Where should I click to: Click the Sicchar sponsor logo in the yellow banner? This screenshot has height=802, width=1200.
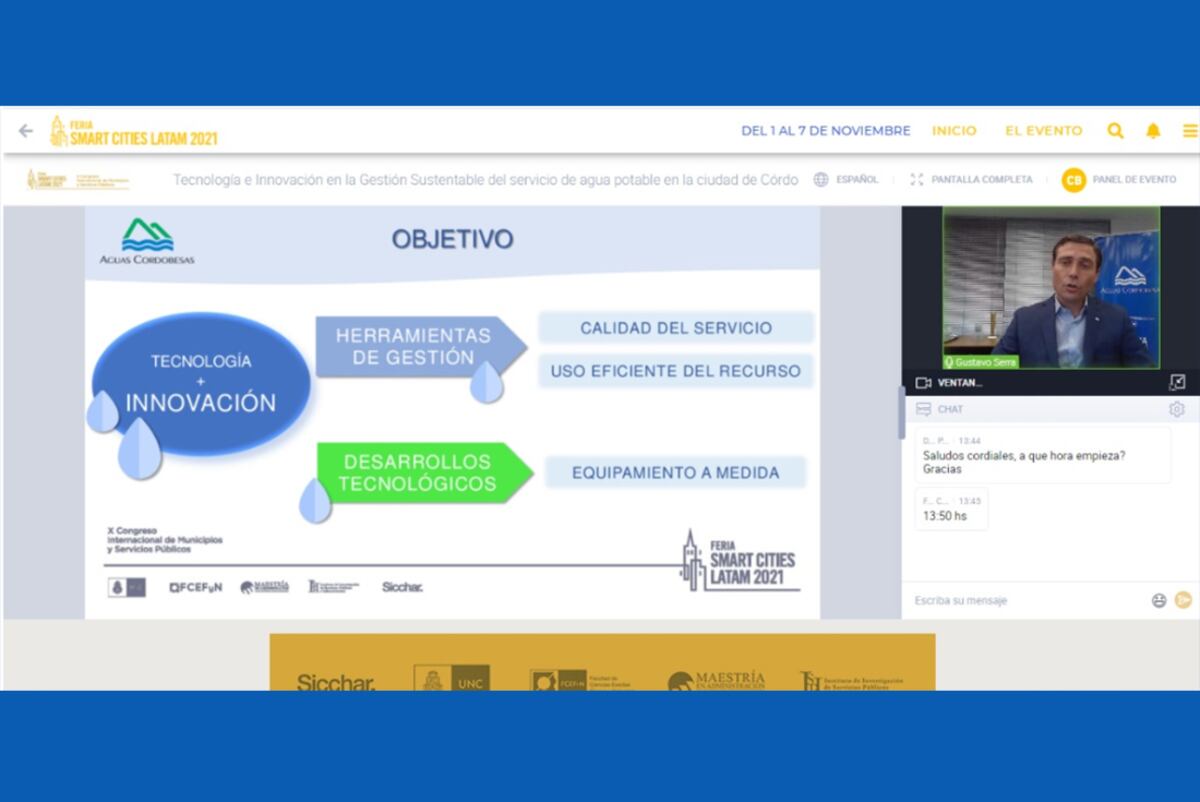coord(336,682)
